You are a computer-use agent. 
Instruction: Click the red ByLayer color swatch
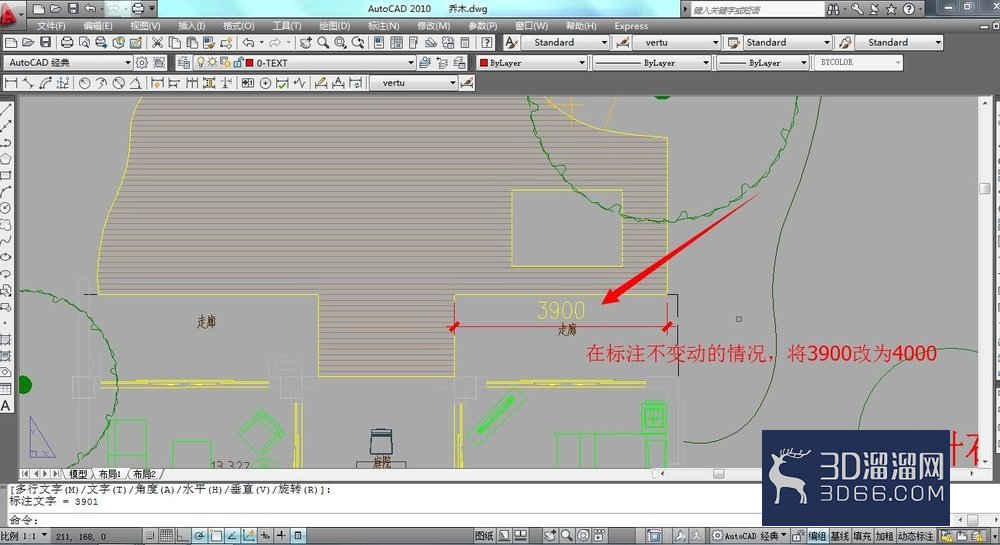click(483, 63)
